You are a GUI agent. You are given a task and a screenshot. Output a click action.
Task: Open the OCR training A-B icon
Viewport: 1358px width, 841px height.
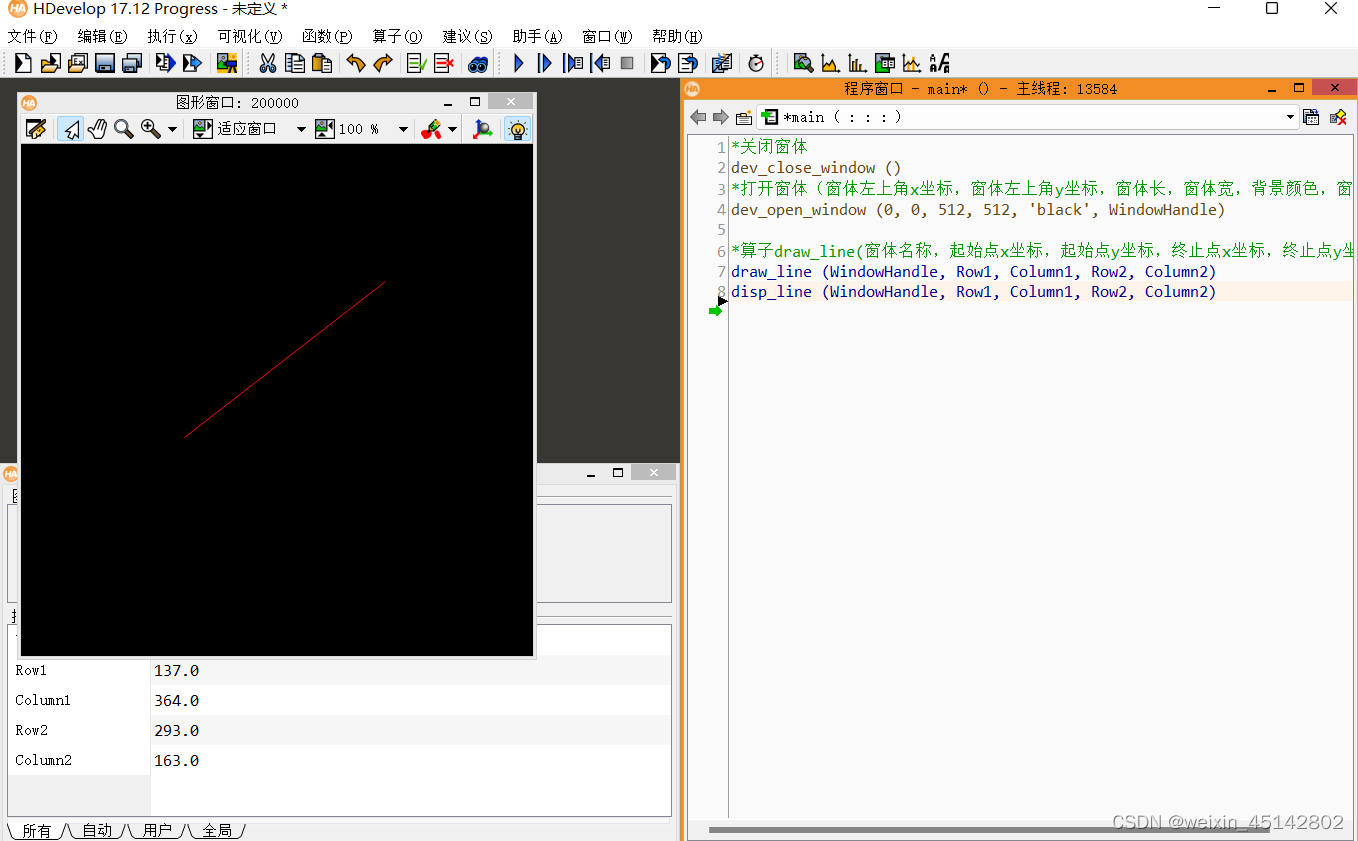[x=938, y=63]
